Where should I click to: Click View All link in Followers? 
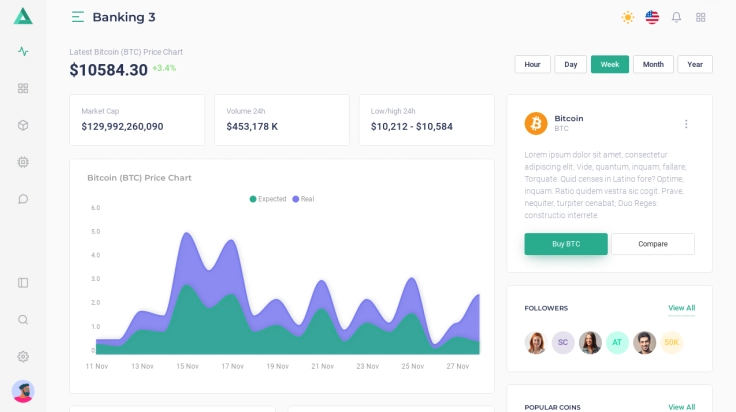(x=681, y=308)
